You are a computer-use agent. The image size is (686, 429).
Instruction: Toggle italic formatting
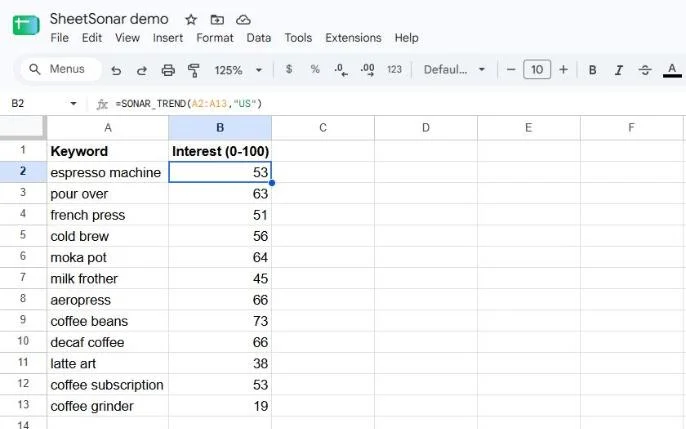coord(619,70)
